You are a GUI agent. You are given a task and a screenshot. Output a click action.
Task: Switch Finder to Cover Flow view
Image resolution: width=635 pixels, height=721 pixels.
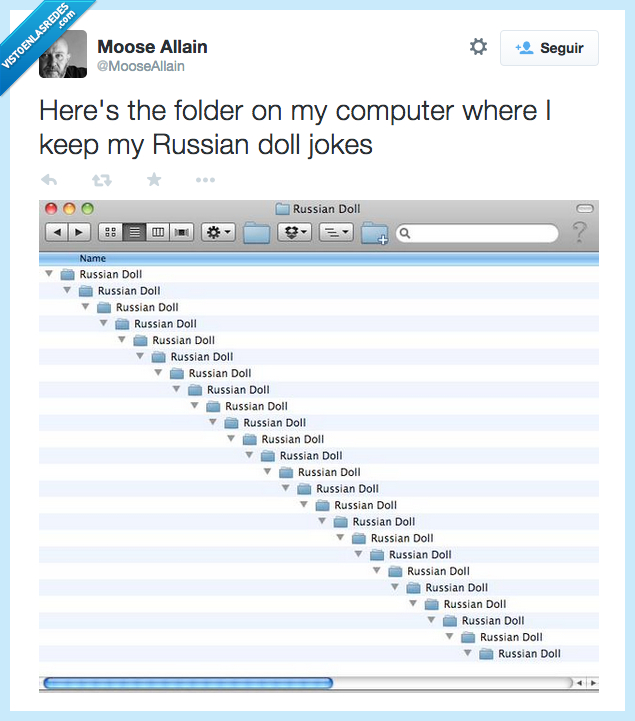(x=181, y=232)
